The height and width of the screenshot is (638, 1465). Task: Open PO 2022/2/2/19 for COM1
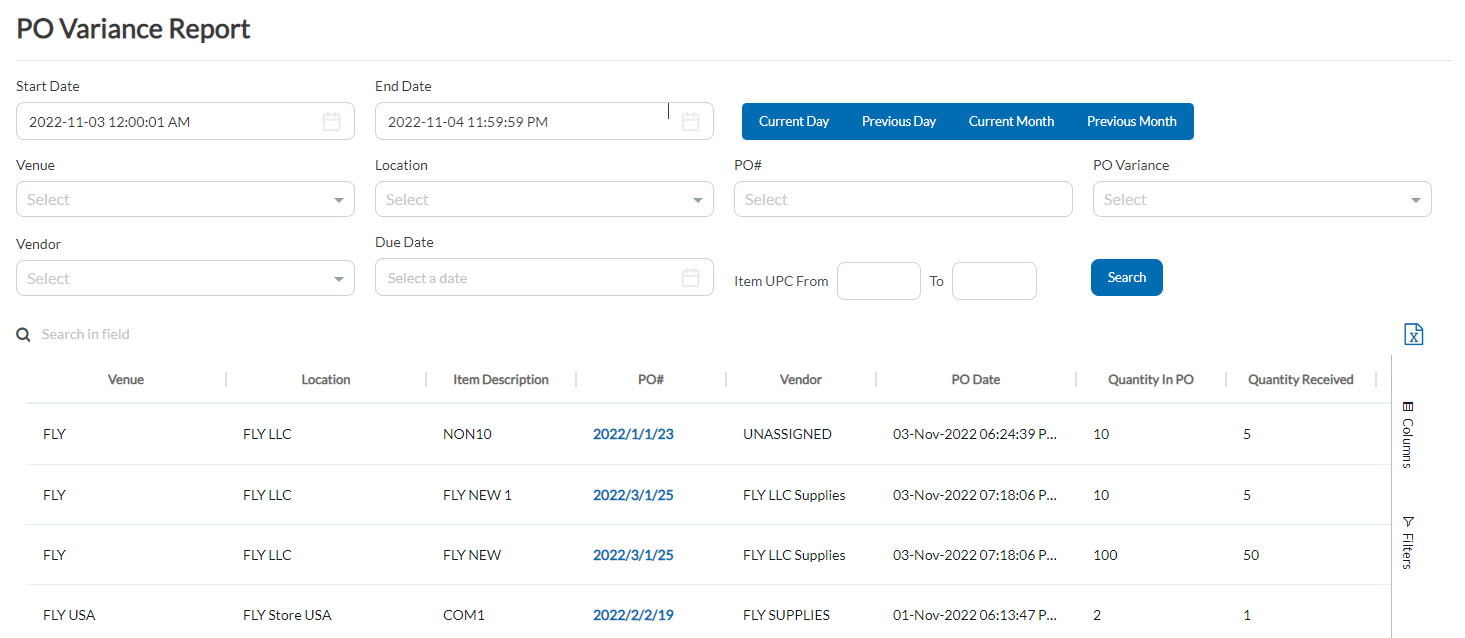(x=633, y=615)
